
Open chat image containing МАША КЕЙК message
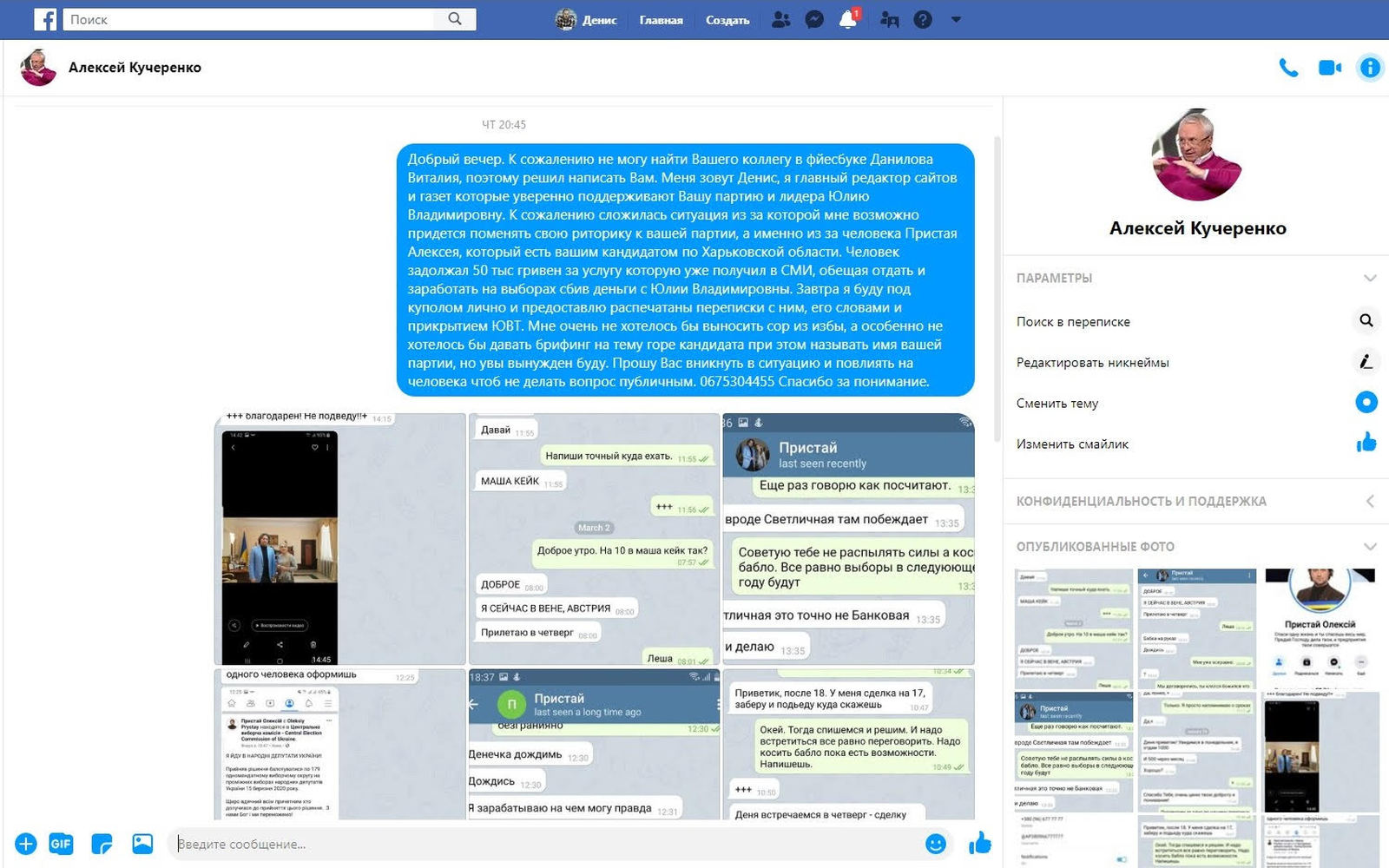click(594, 539)
